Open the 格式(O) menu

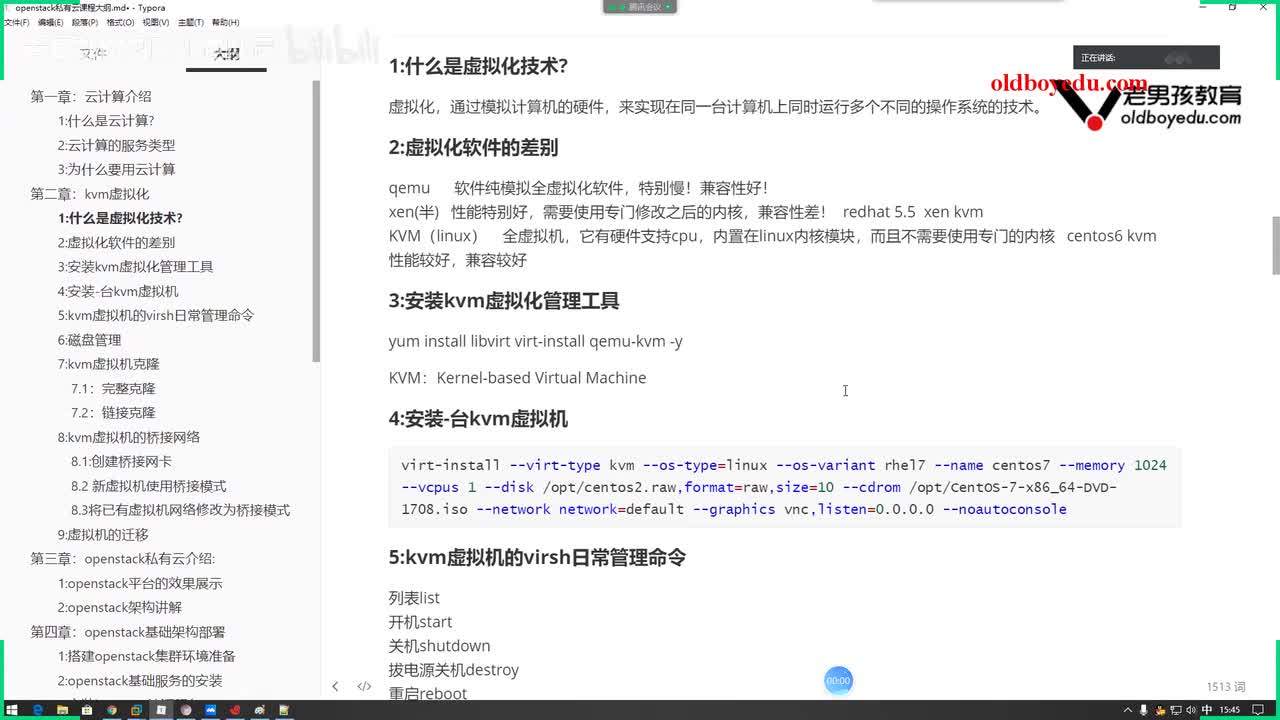click(120, 22)
